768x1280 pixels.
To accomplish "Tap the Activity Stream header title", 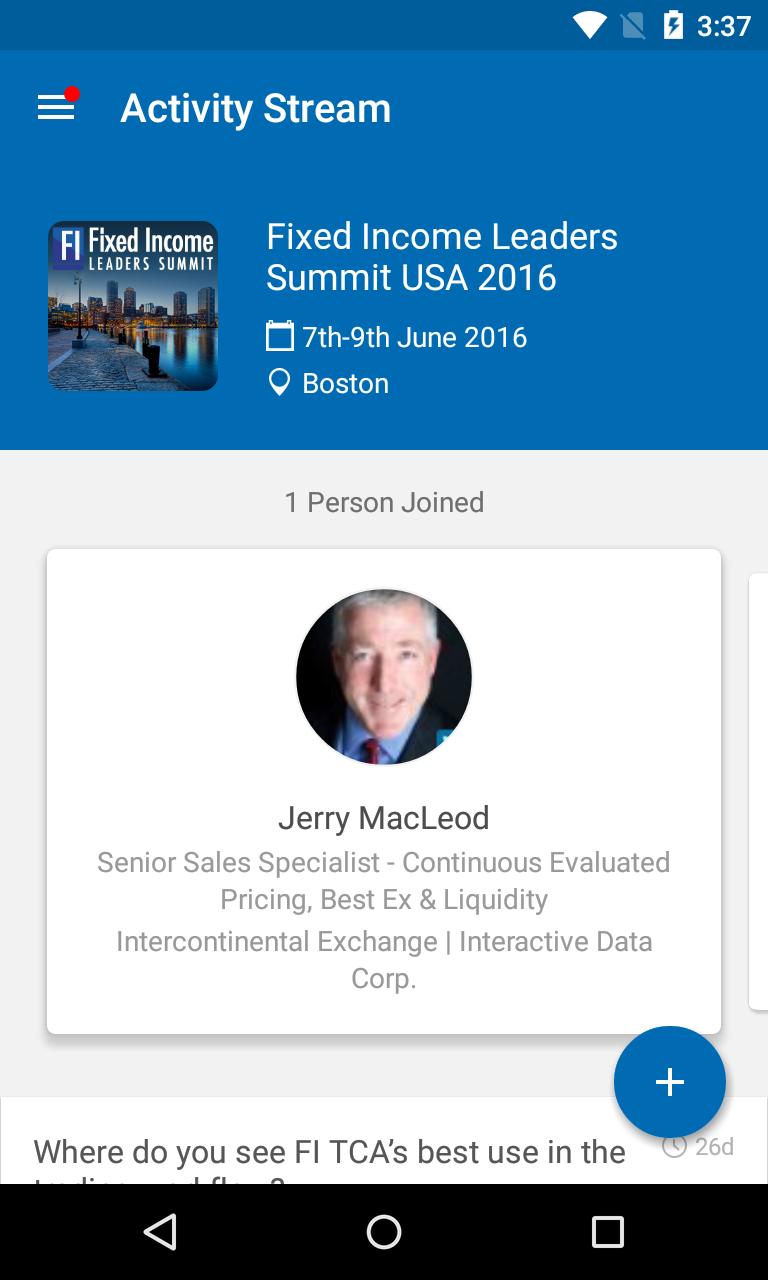I will [256, 108].
